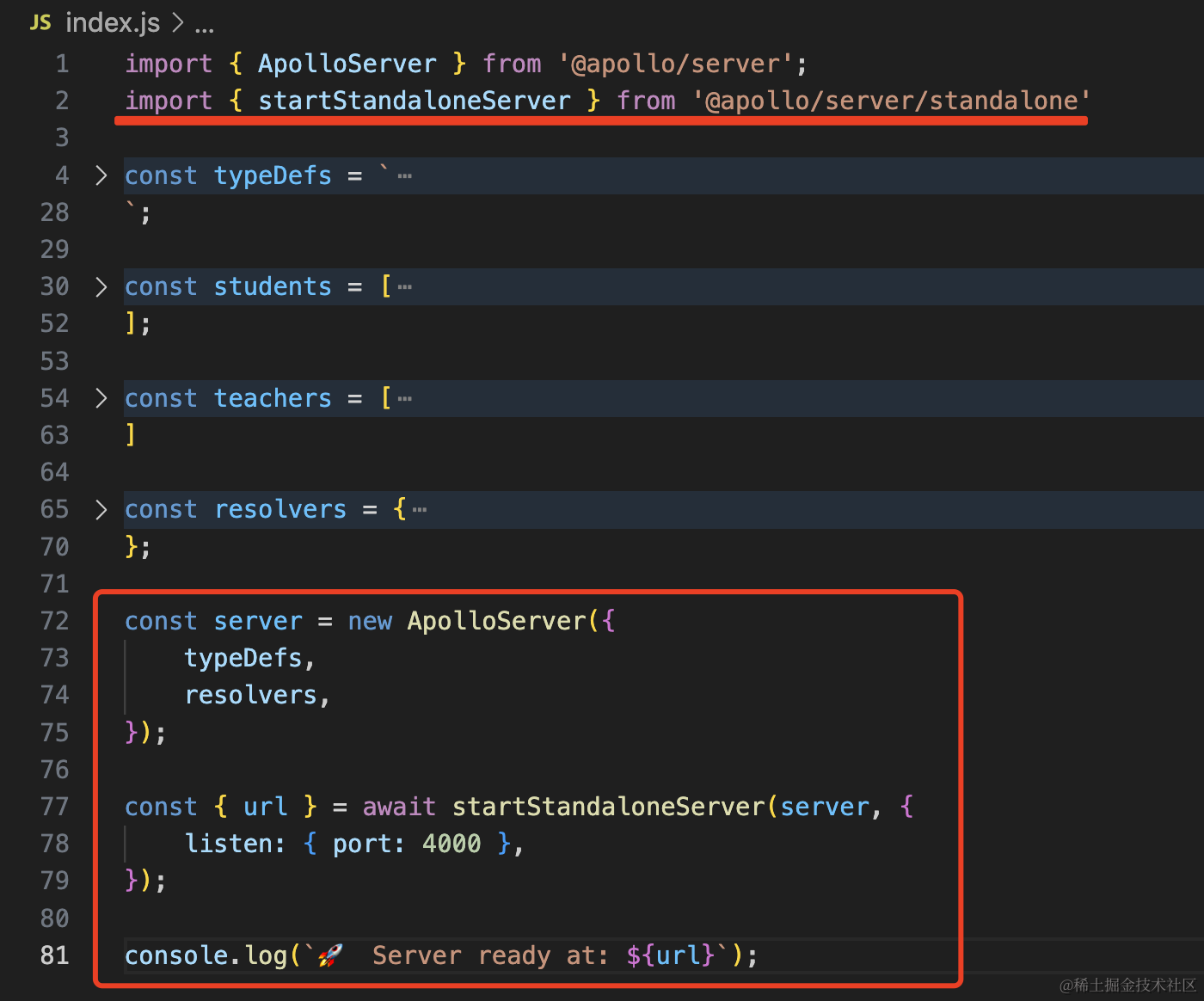Click the ellipsis after resolvers brace
This screenshot has height=1001, width=1204.
(420, 510)
